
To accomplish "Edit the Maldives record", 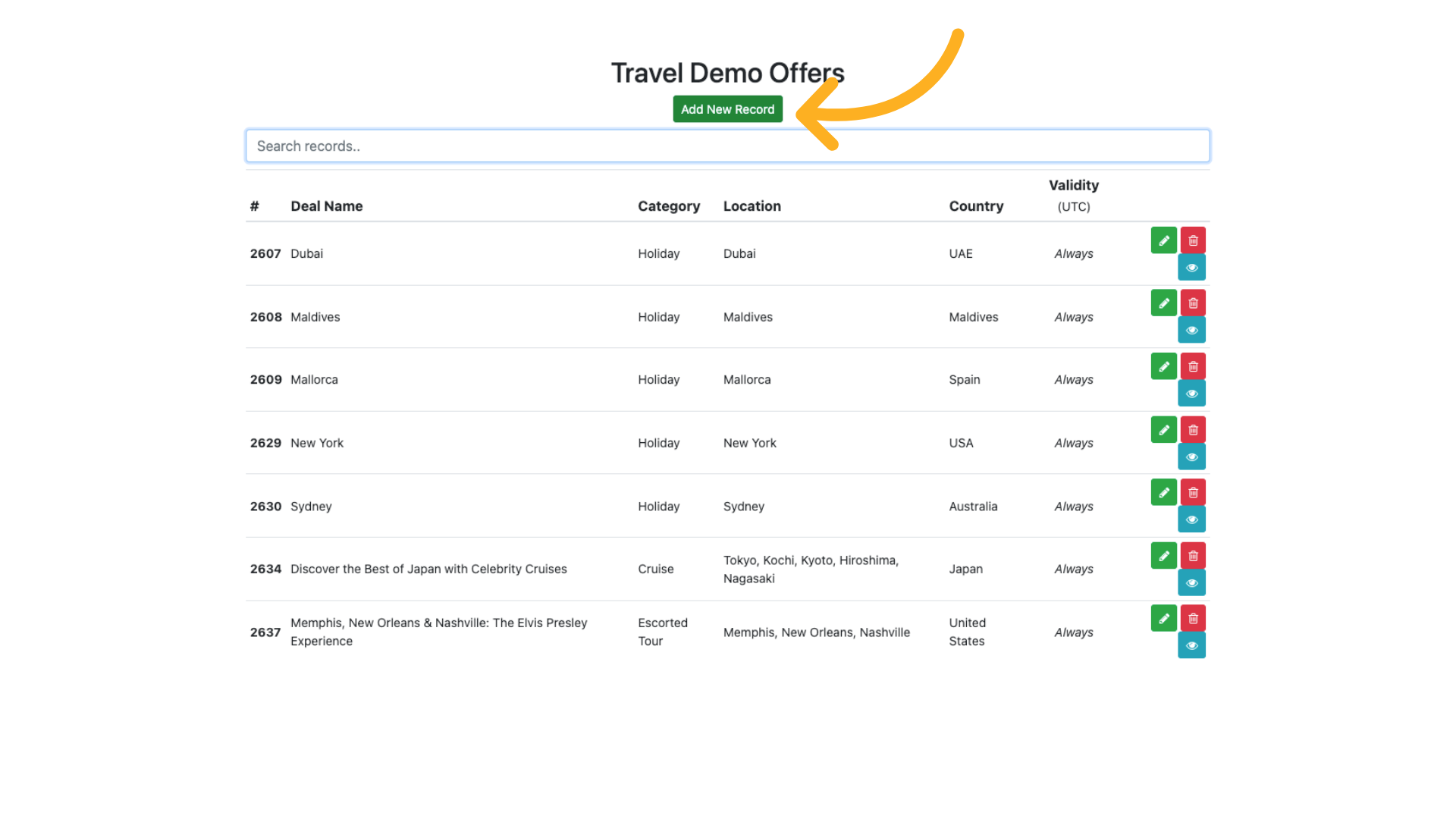I will pyautogui.click(x=1163, y=303).
